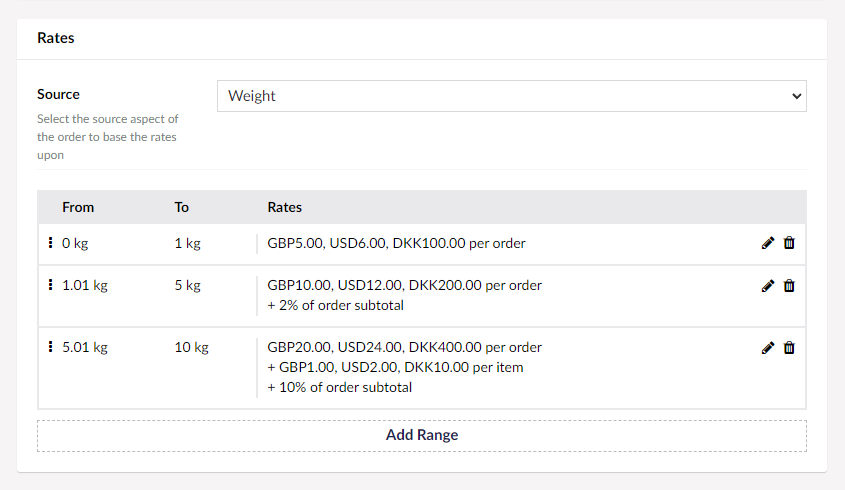845x490 pixels.
Task: Delete the 5.01 kg to 10 kg range
Action: 789,348
